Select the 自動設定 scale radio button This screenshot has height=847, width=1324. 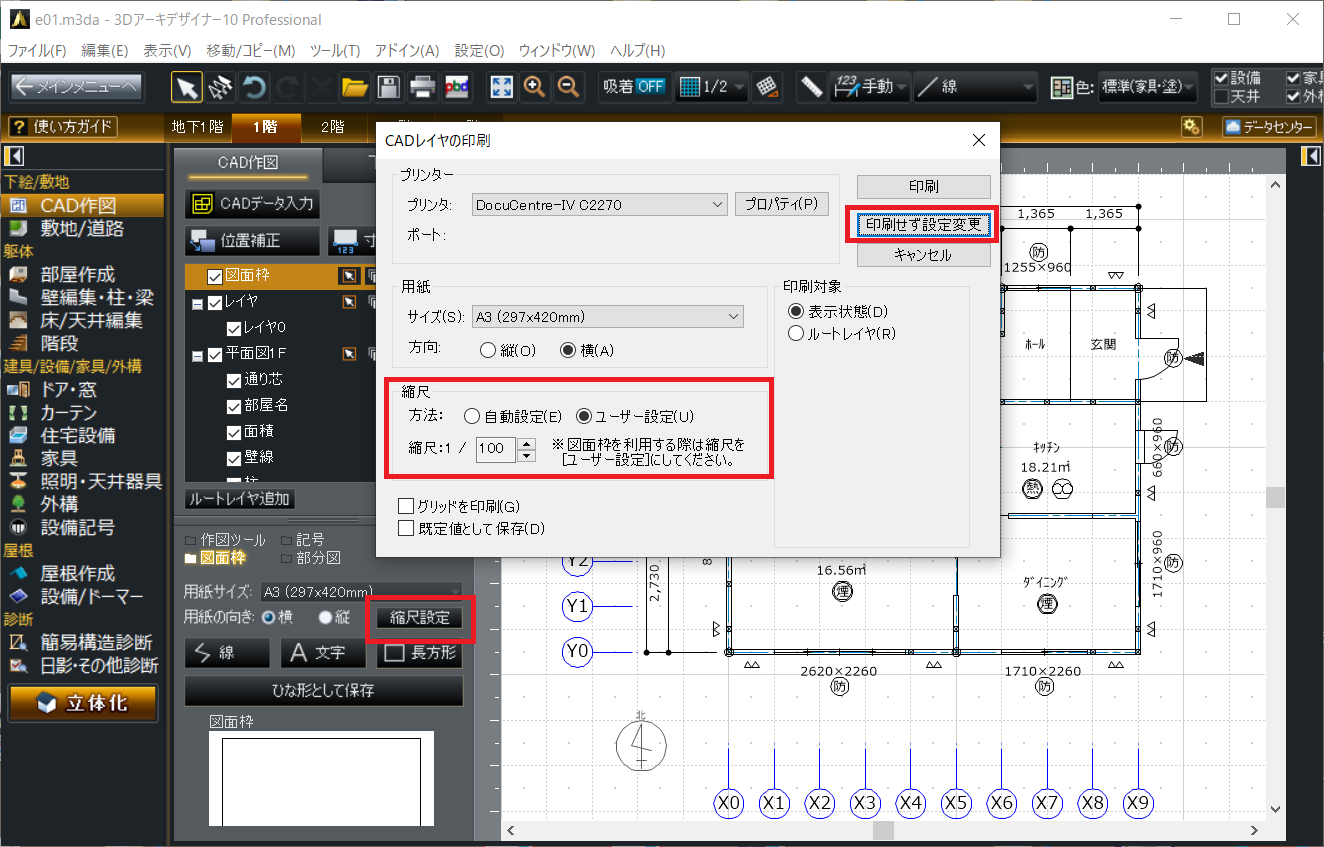click(x=472, y=416)
